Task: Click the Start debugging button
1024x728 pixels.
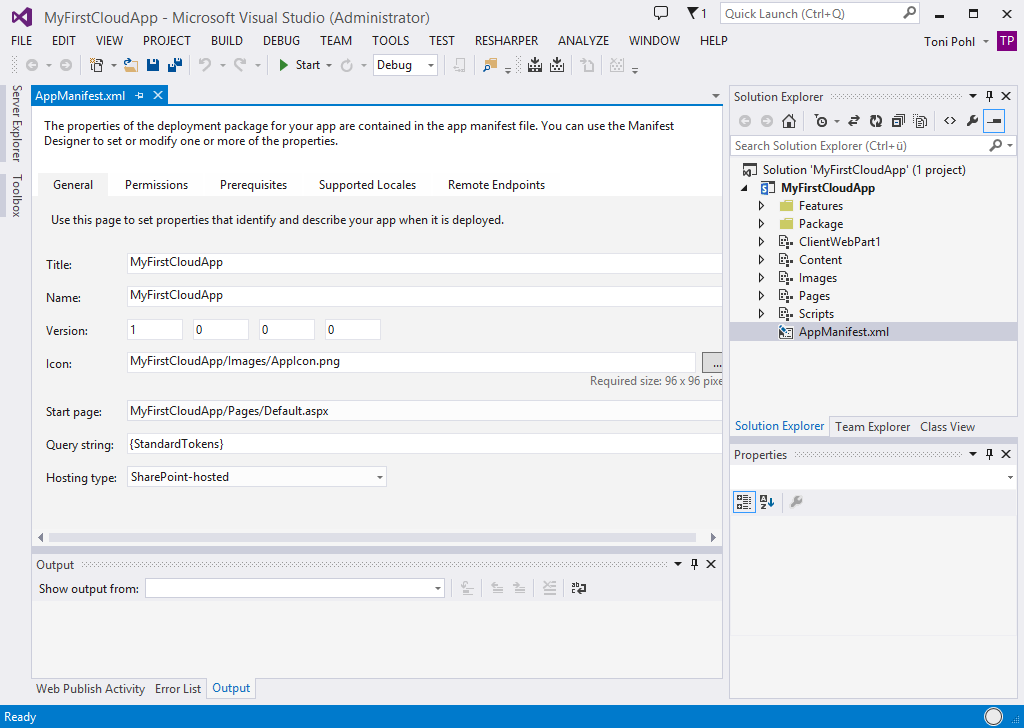Action: click(x=299, y=65)
